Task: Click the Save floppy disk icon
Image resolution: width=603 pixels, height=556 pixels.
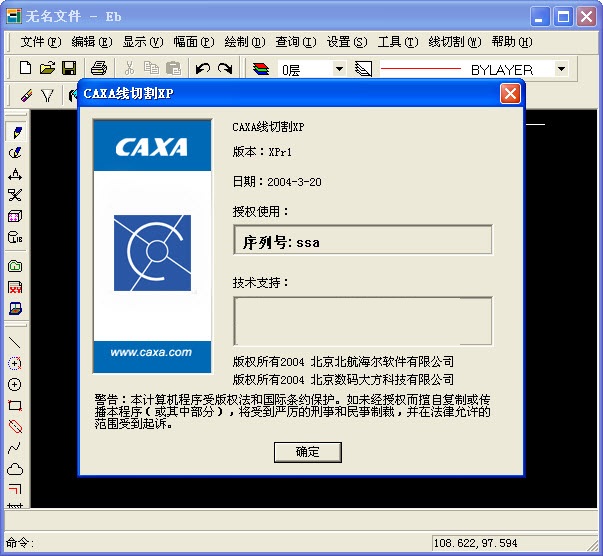Action: click(69, 68)
